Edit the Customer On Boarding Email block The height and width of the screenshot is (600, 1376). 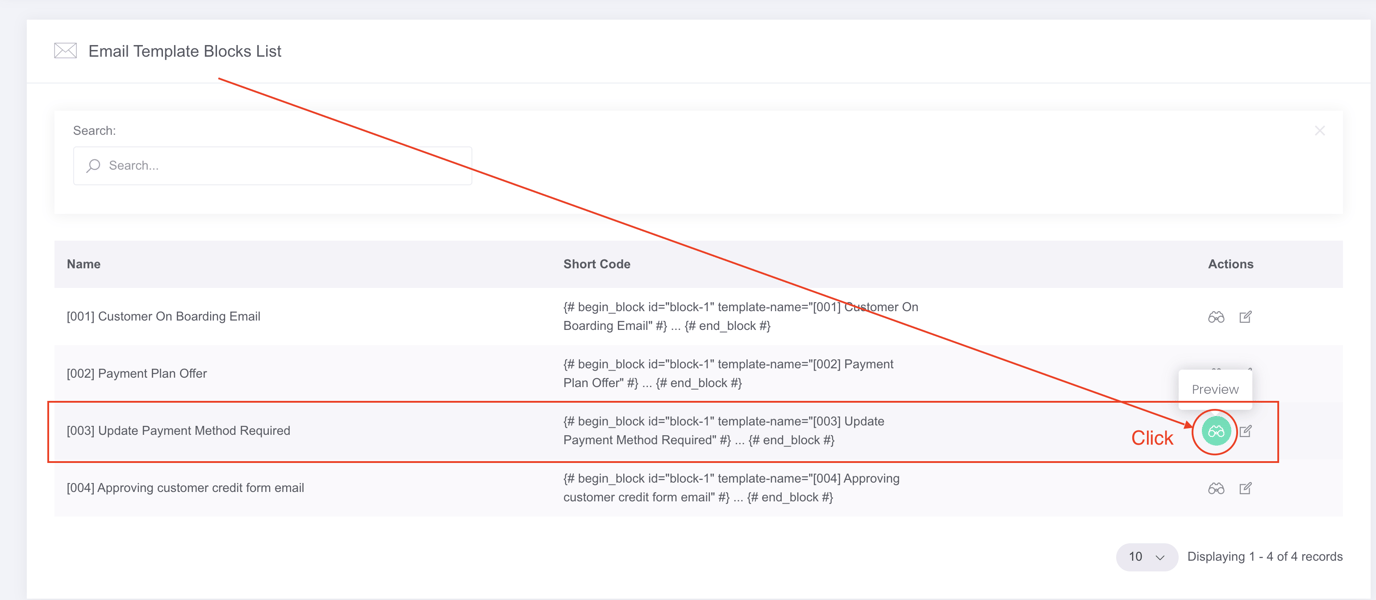(1246, 317)
